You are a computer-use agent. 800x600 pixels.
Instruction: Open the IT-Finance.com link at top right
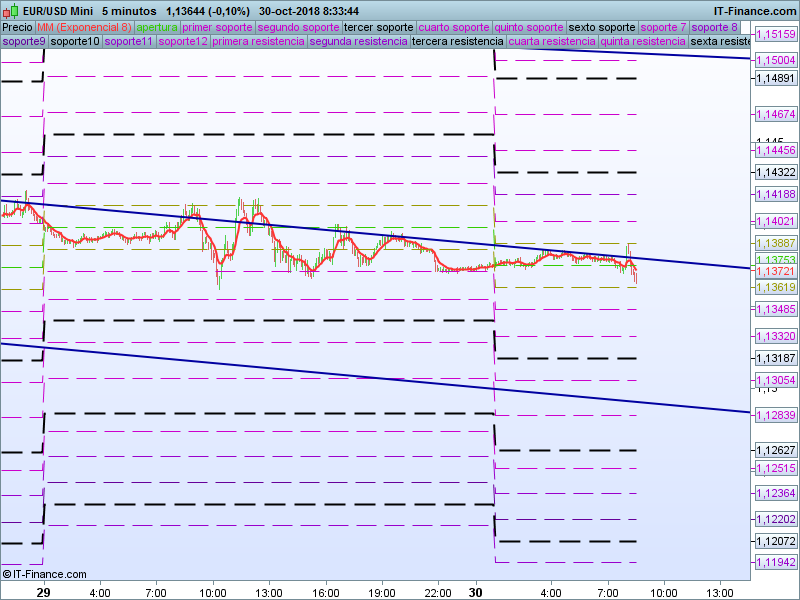(x=754, y=10)
